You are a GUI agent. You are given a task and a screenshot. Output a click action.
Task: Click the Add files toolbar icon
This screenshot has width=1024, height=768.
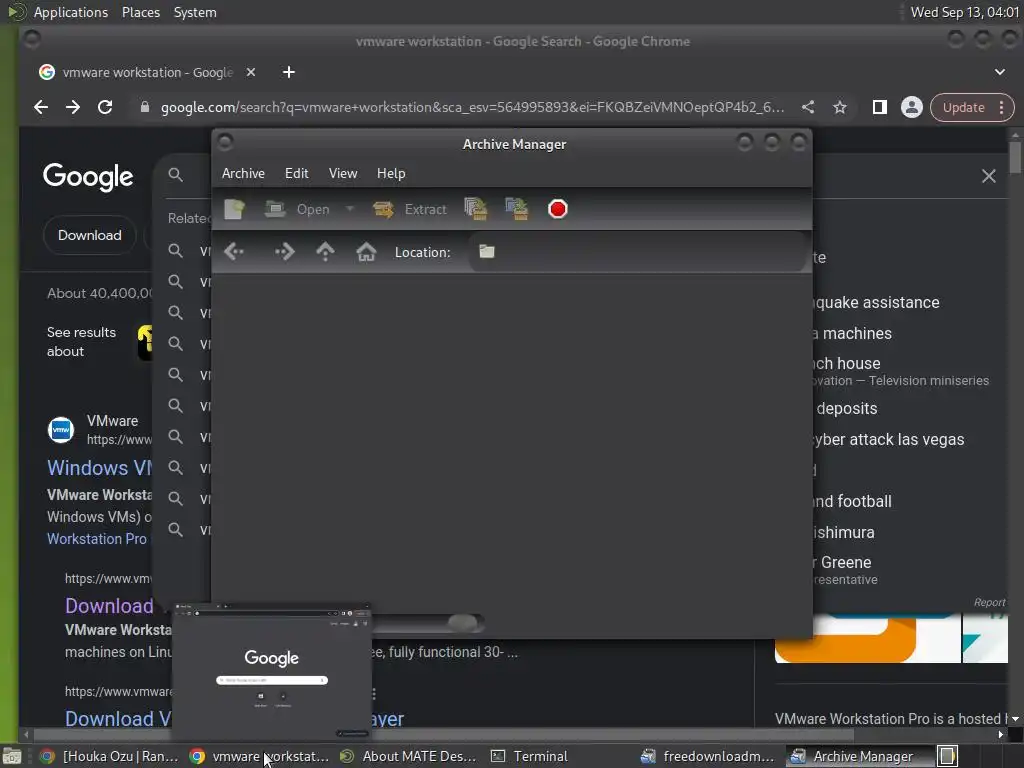pyautogui.click(x=475, y=209)
